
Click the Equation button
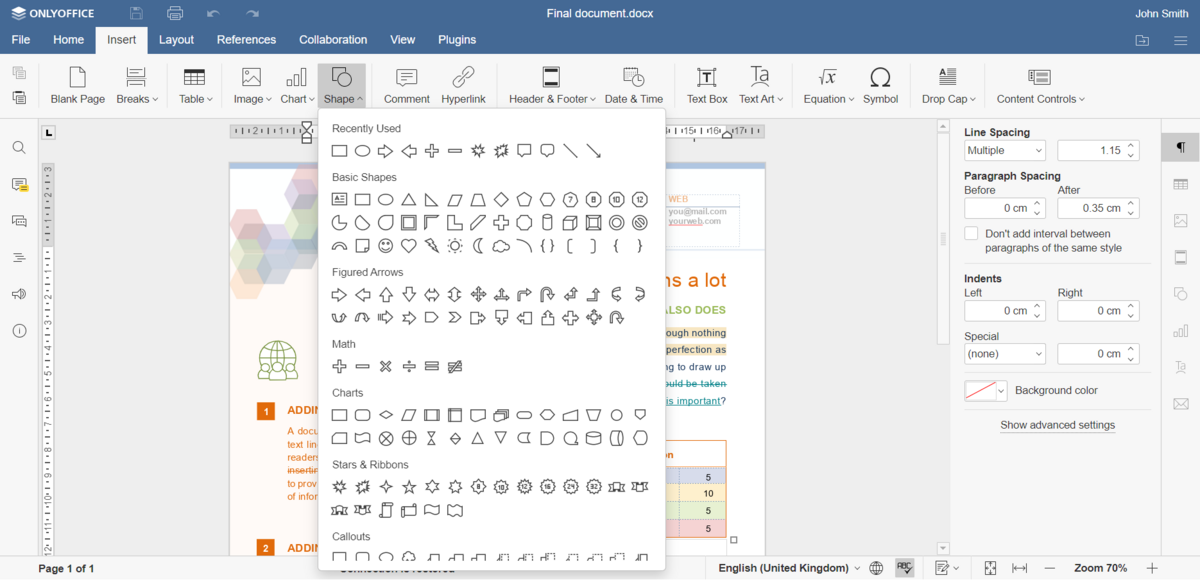[829, 86]
